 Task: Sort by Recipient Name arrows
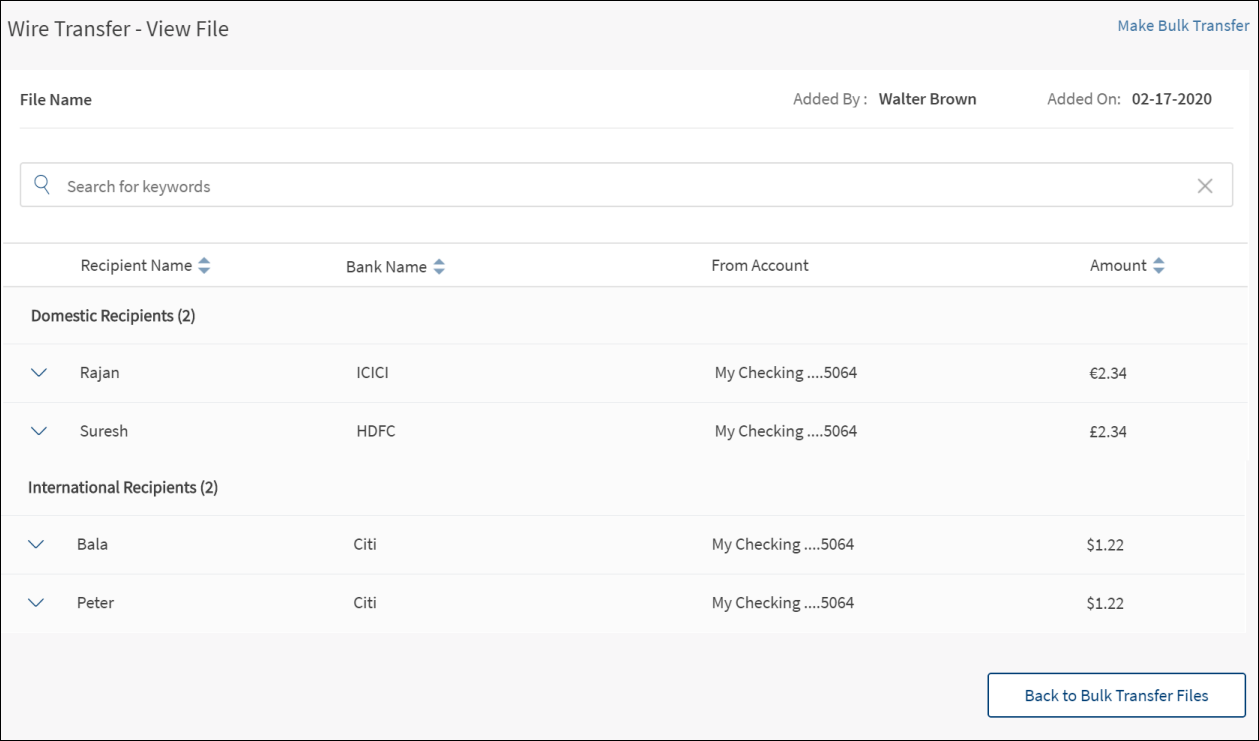click(204, 266)
